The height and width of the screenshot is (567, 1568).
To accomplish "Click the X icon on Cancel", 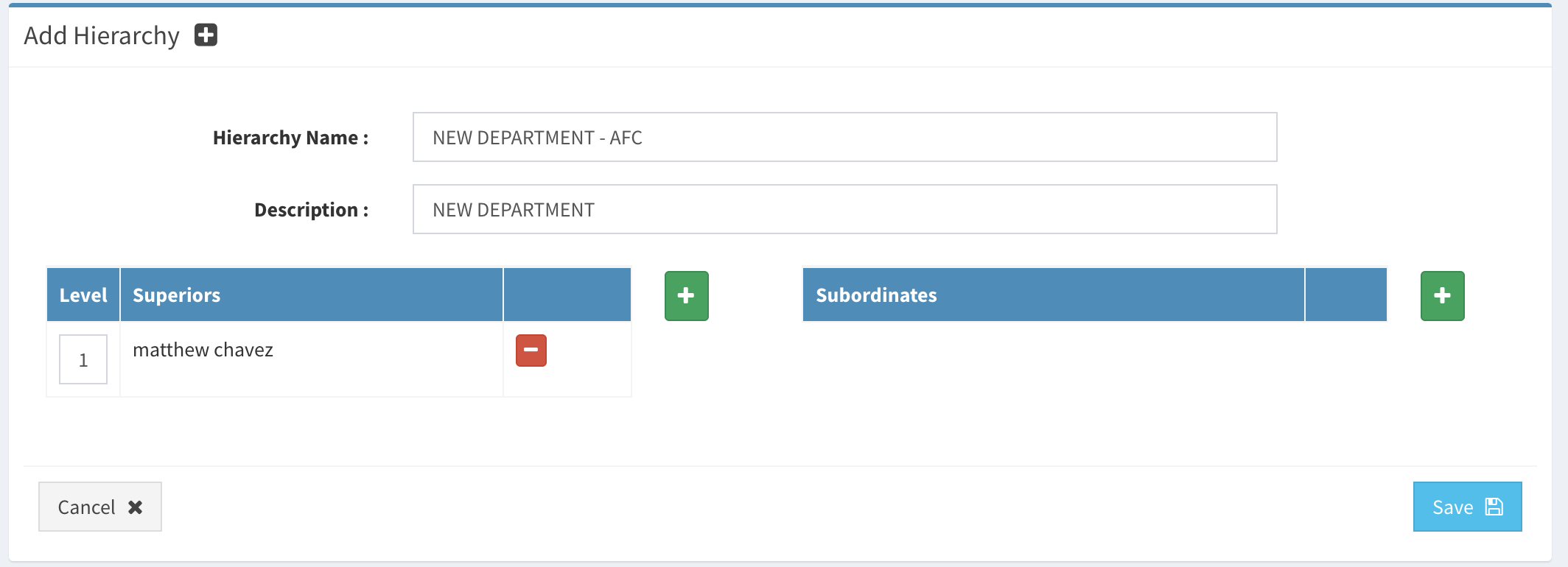I will tap(136, 507).
